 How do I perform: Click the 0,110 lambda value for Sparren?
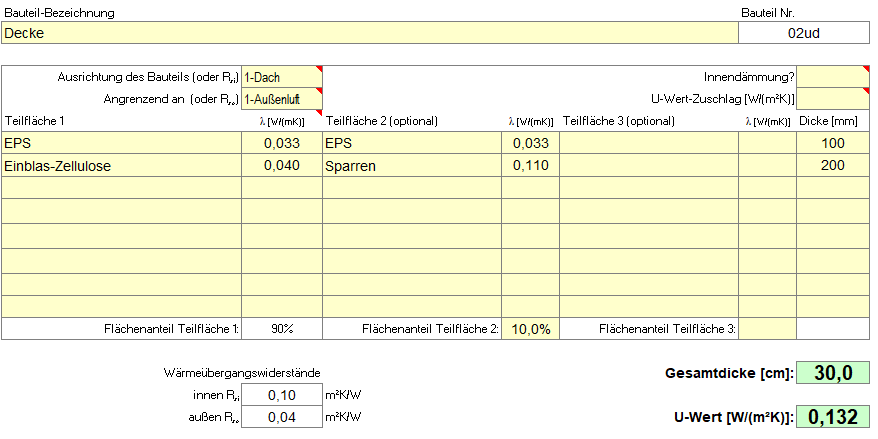(530, 165)
